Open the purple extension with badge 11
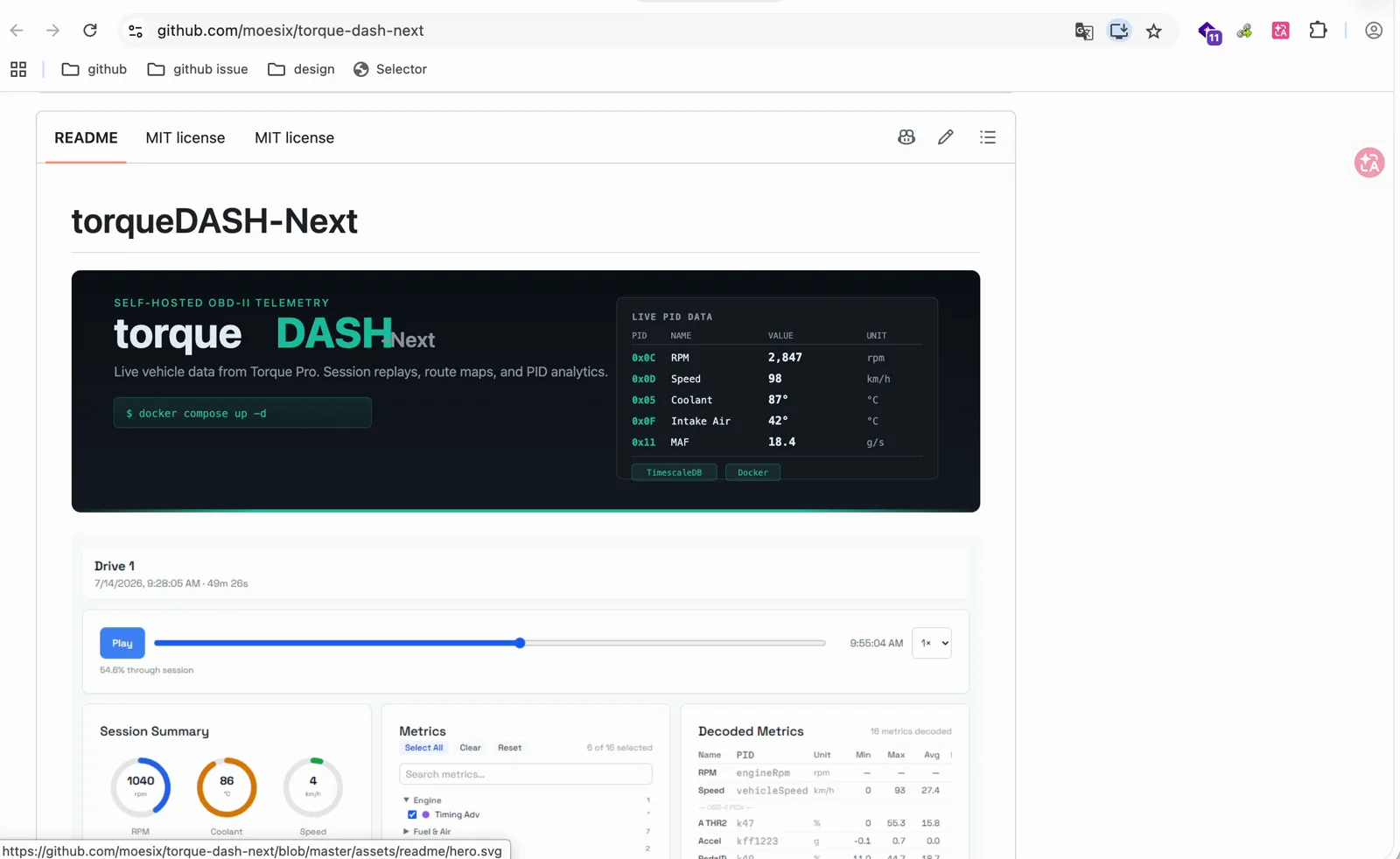 (x=1209, y=32)
